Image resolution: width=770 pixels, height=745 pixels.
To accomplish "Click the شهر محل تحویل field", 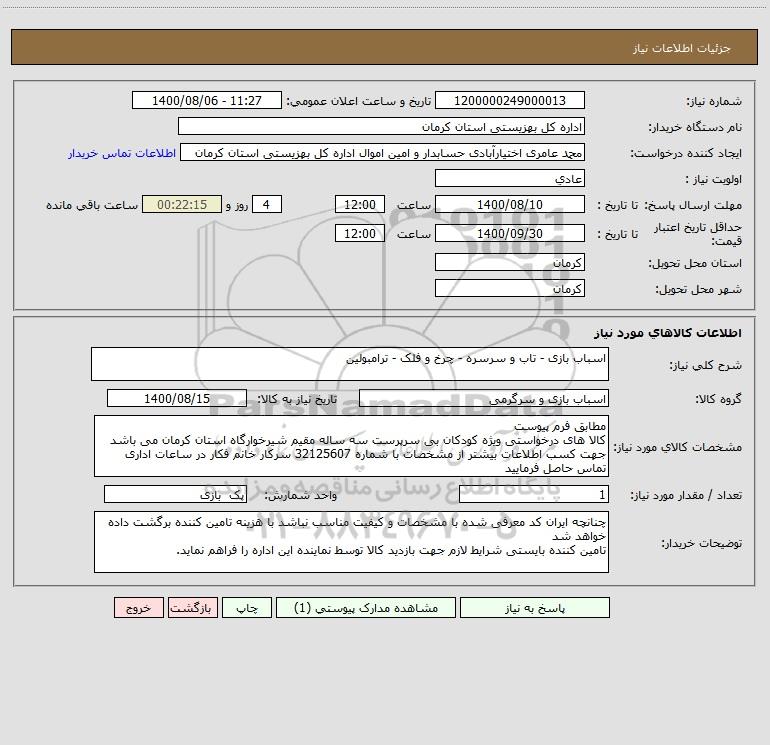I will pos(510,288).
